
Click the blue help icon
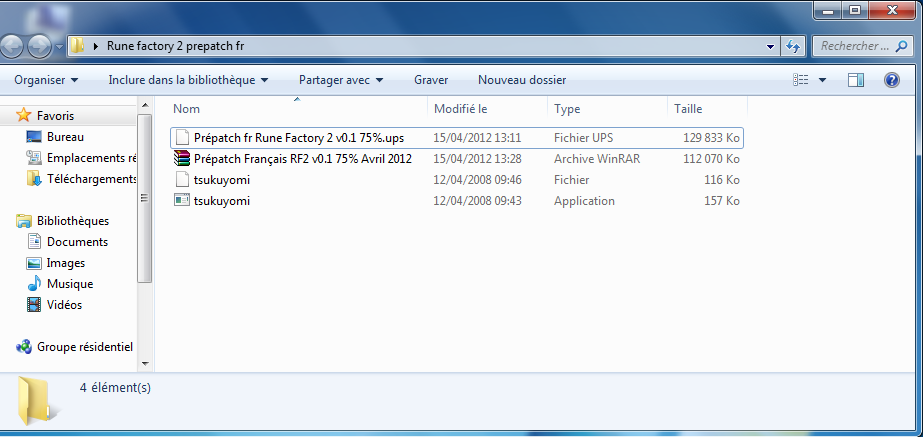point(892,80)
